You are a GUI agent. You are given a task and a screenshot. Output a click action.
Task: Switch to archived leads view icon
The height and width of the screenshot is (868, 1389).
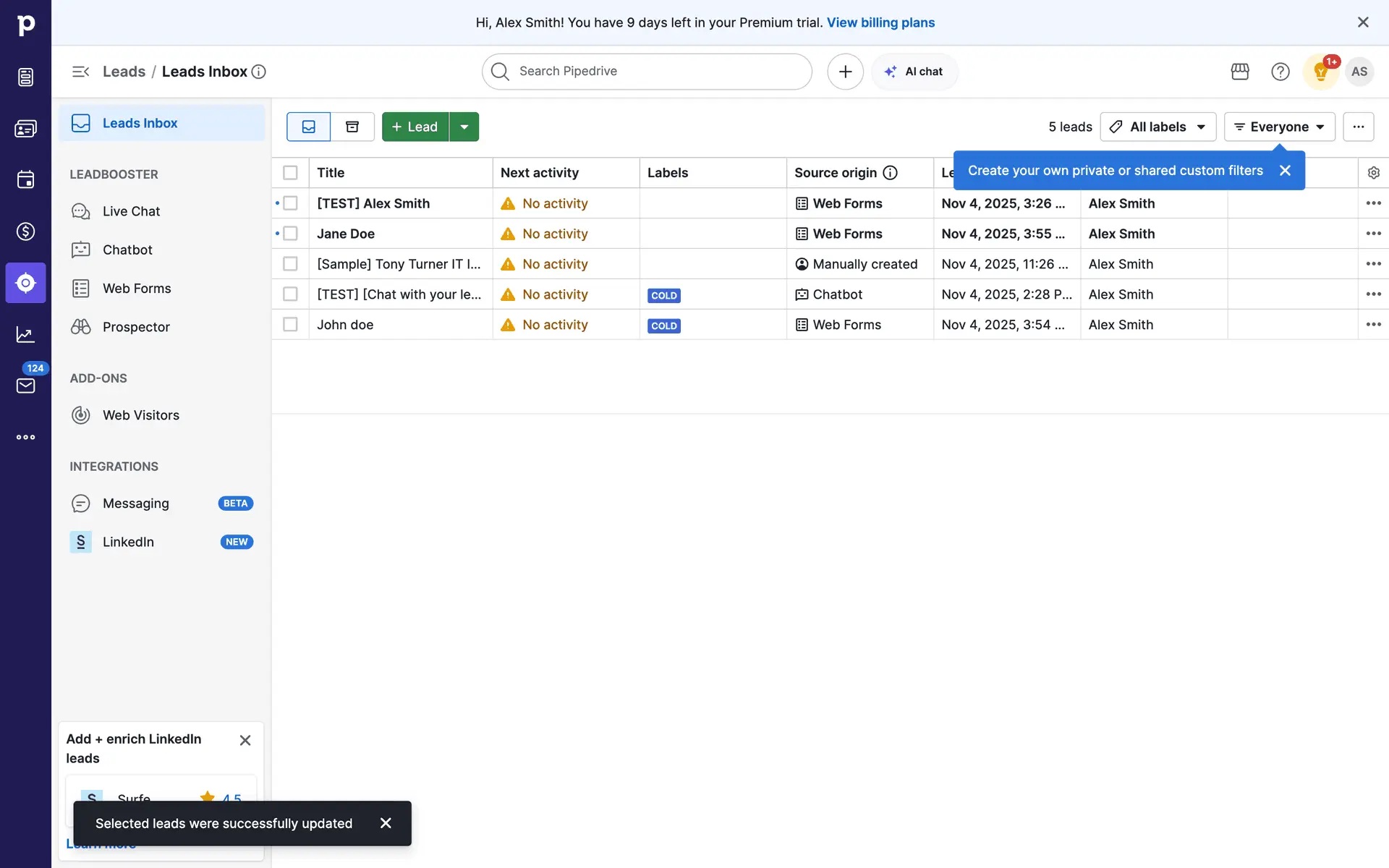coord(352,127)
